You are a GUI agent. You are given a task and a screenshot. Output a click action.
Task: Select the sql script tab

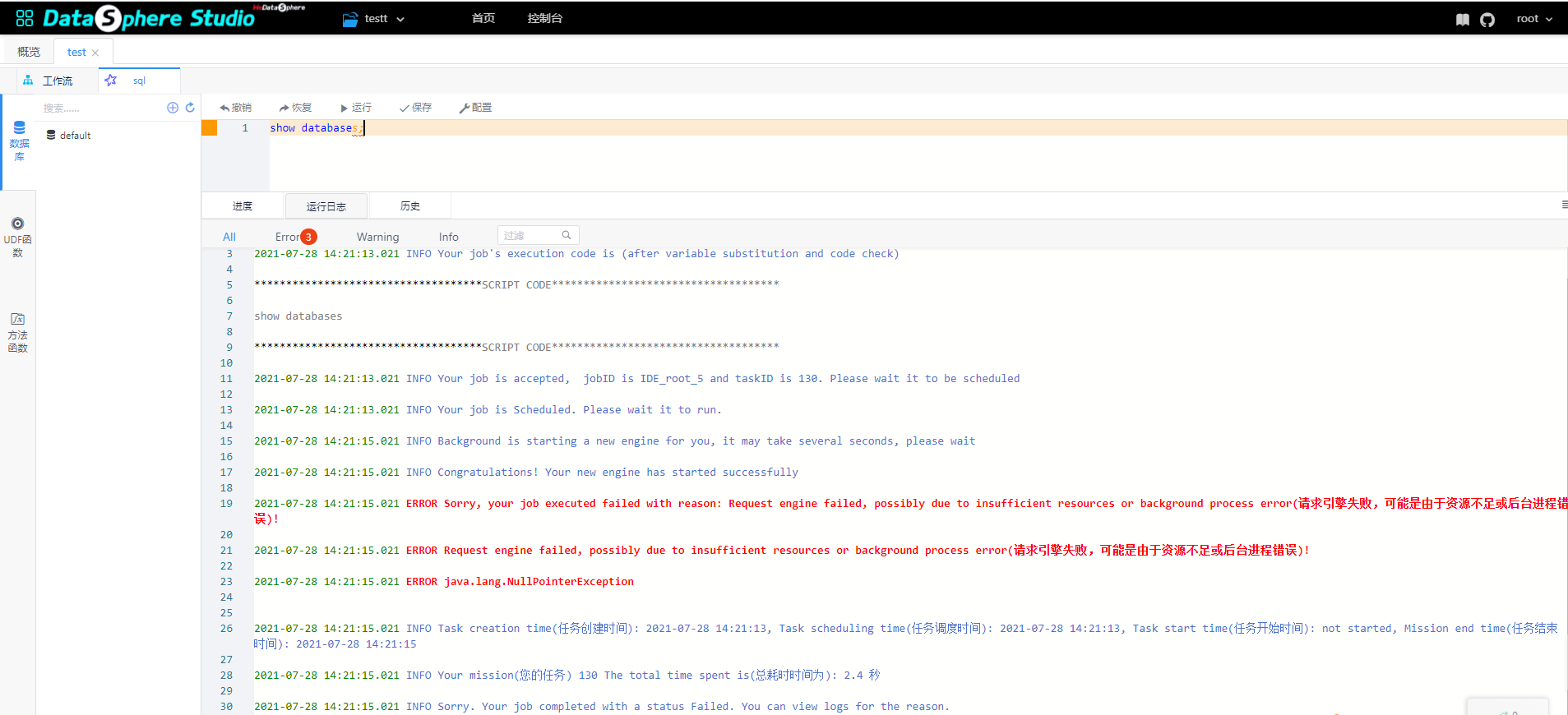coord(139,81)
